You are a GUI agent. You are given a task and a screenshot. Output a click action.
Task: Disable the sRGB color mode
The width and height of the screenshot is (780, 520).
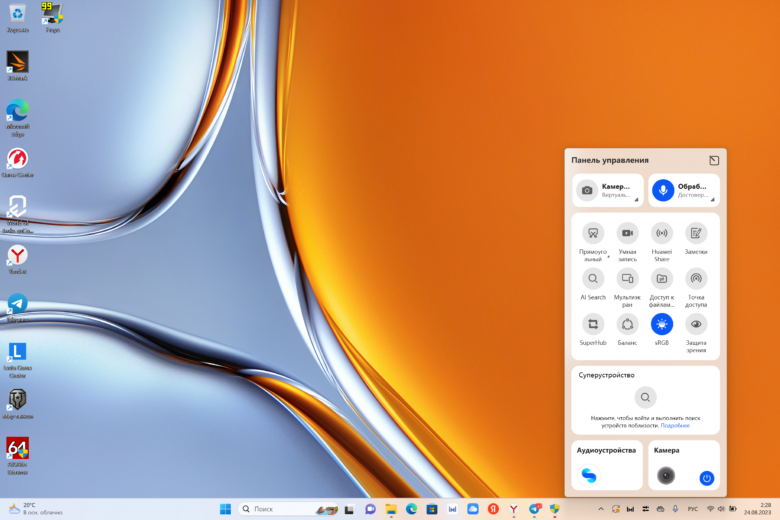[x=662, y=324]
